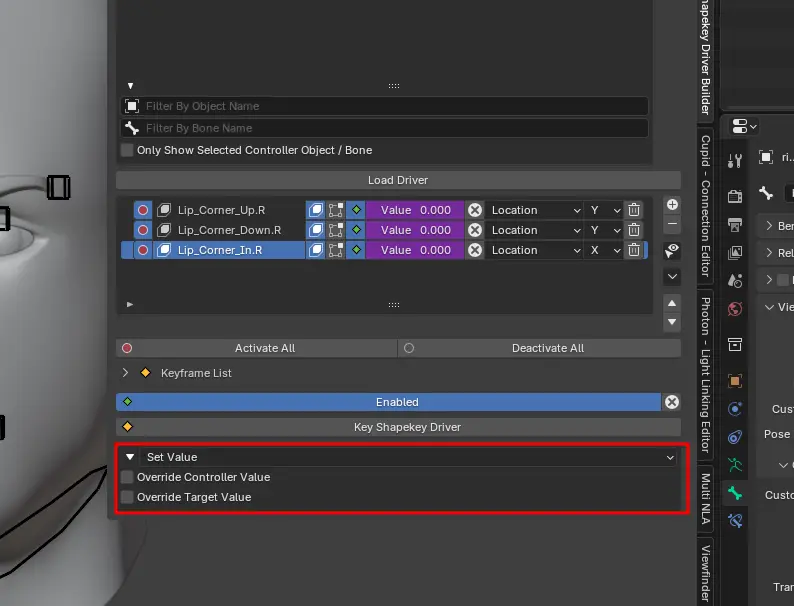Open the World properties tab icon
The image size is (794, 606).
tap(736, 309)
